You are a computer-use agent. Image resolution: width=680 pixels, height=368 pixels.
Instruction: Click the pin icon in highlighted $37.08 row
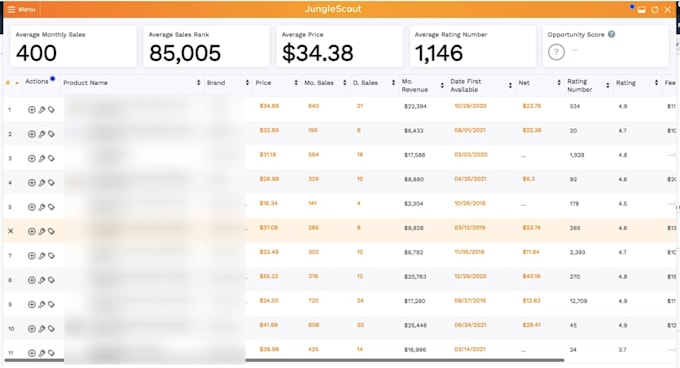(x=42, y=231)
